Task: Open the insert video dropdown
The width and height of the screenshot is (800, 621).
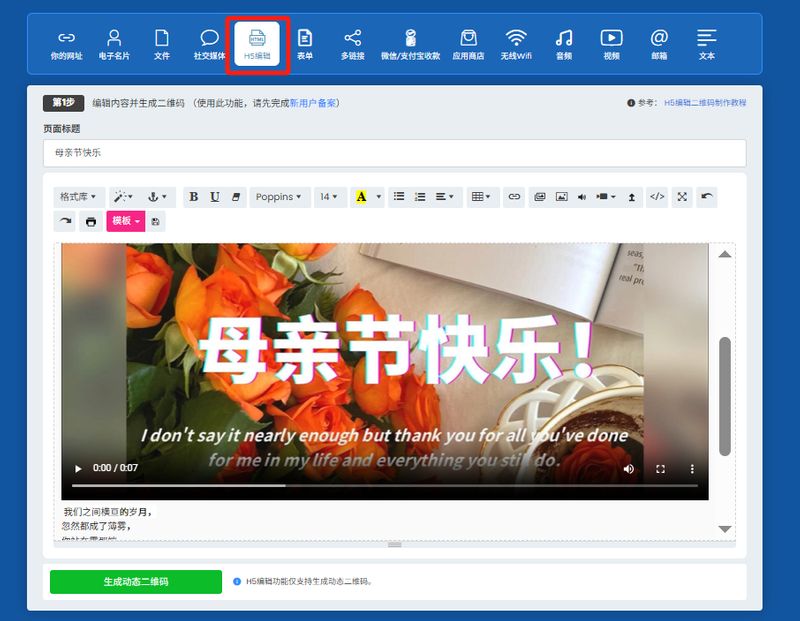Action: (x=606, y=197)
